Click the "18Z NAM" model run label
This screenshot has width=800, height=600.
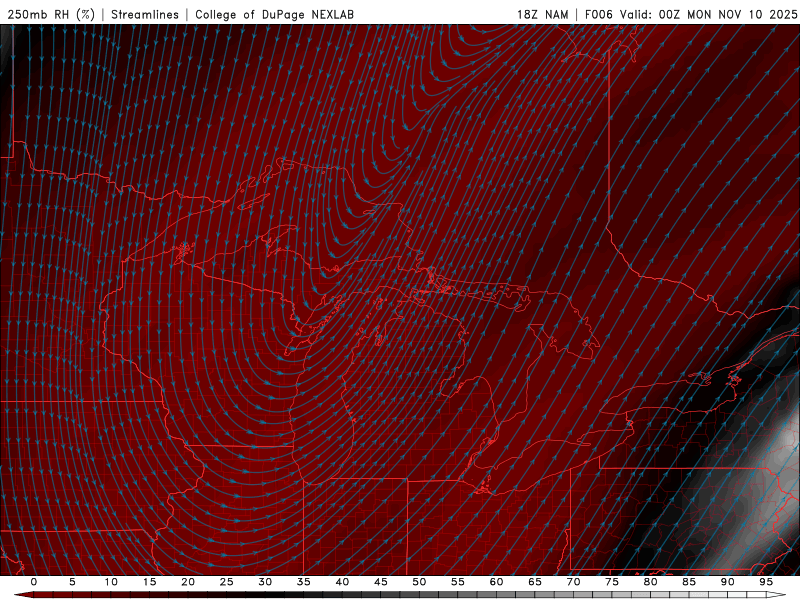[543, 14]
